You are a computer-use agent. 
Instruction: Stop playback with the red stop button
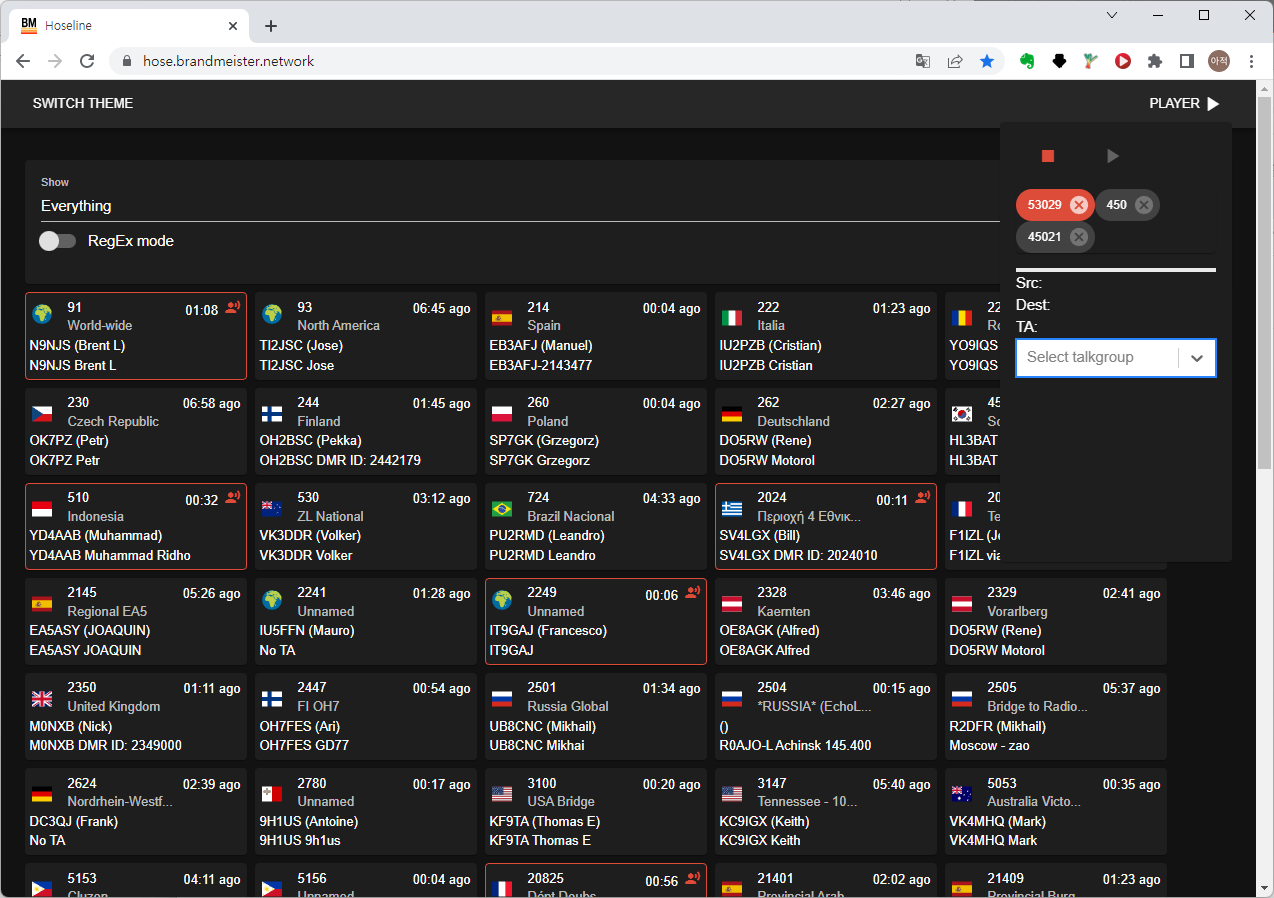click(1048, 156)
